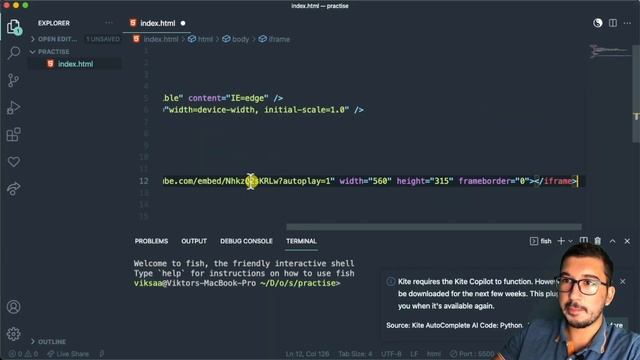Click Ln 12 Col position in status bar
Image resolution: width=640 pixels, height=360 pixels.
point(307,354)
